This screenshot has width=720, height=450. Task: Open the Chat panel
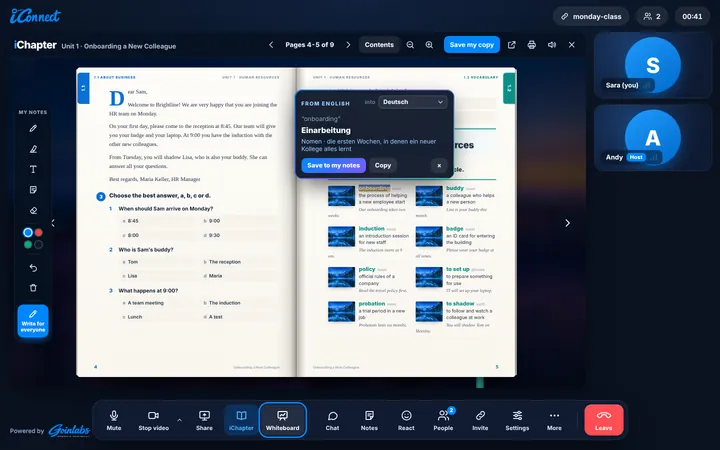click(332, 421)
